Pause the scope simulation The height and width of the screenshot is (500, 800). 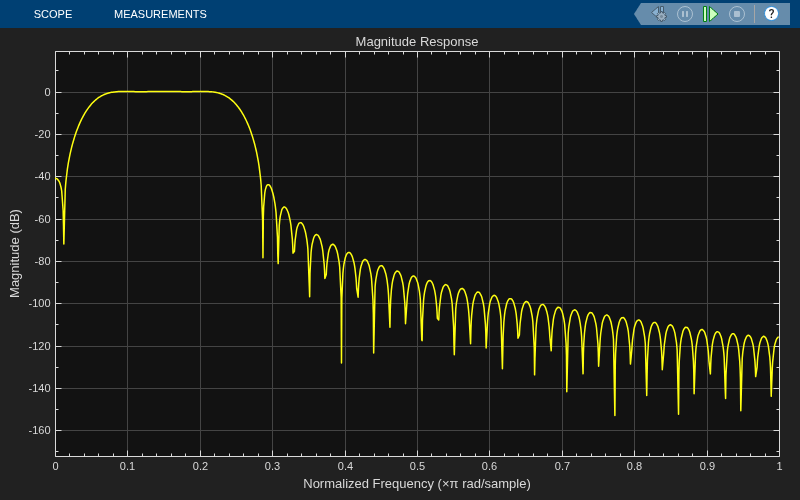tap(685, 14)
